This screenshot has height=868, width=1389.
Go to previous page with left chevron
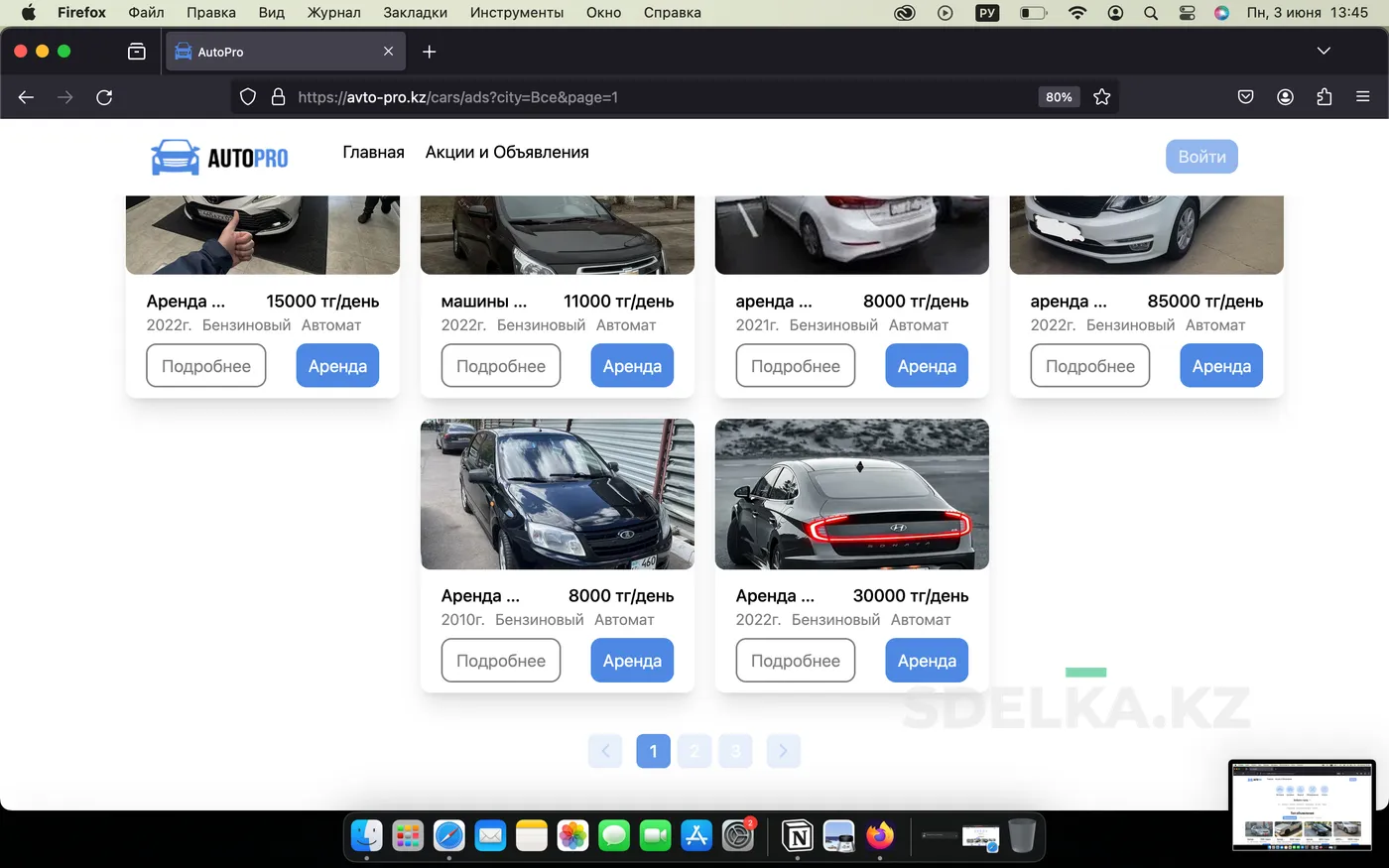pos(605,751)
